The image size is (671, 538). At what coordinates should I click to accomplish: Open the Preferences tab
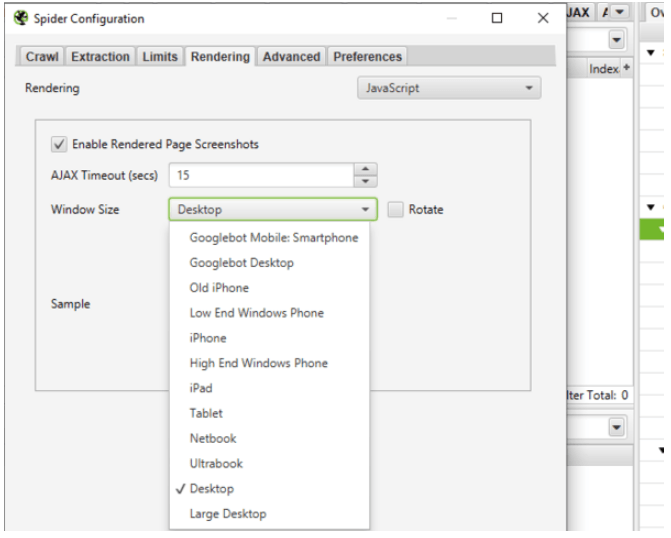click(x=367, y=57)
